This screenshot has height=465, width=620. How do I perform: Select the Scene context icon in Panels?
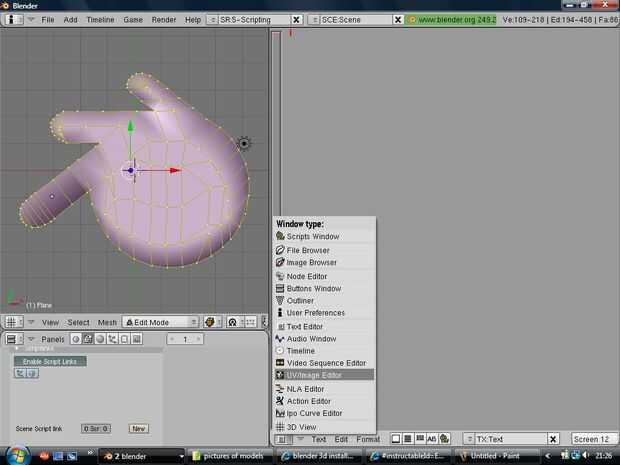click(x=136, y=339)
